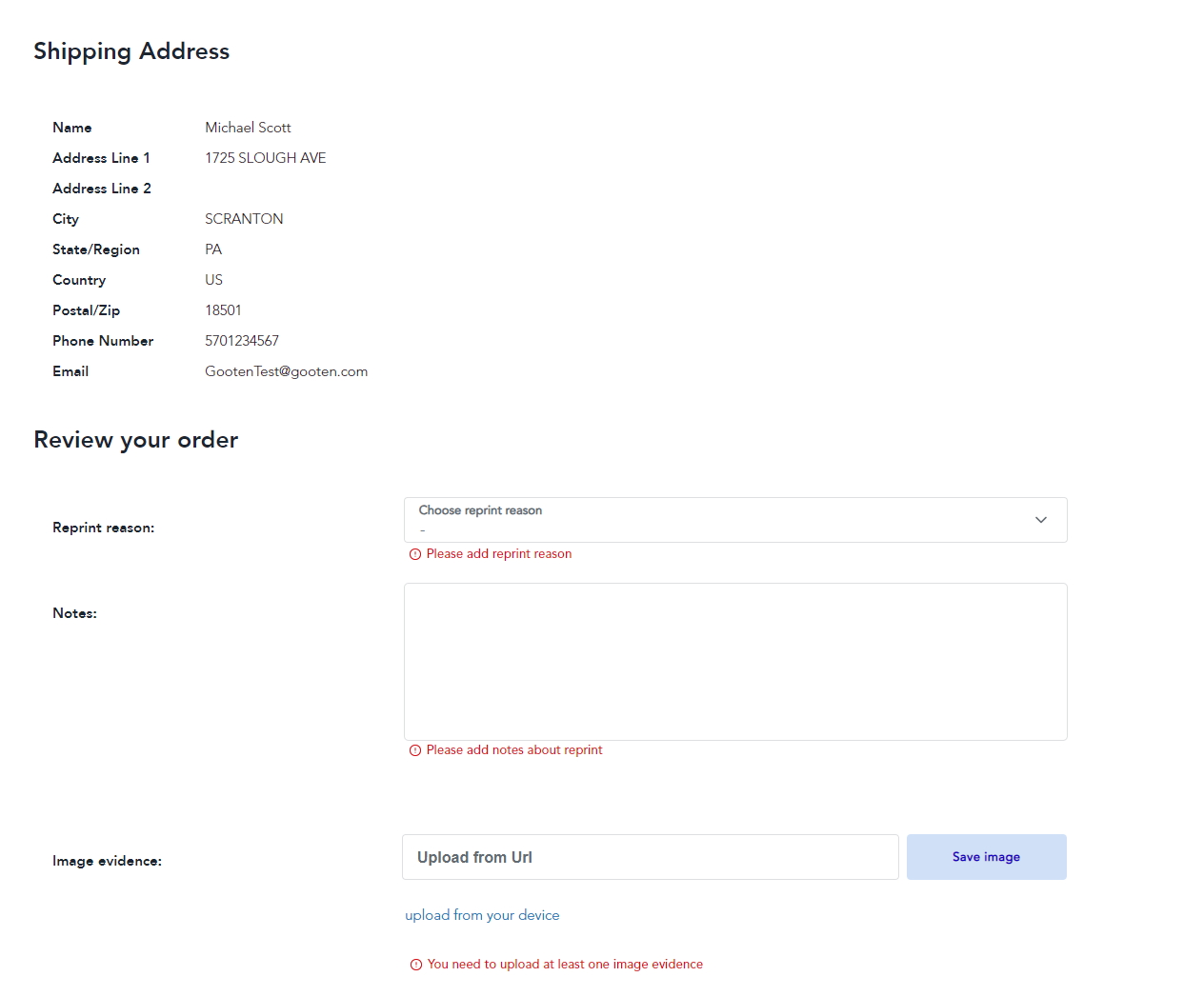
Task: Click the postal code 18501
Action: coord(223,310)
